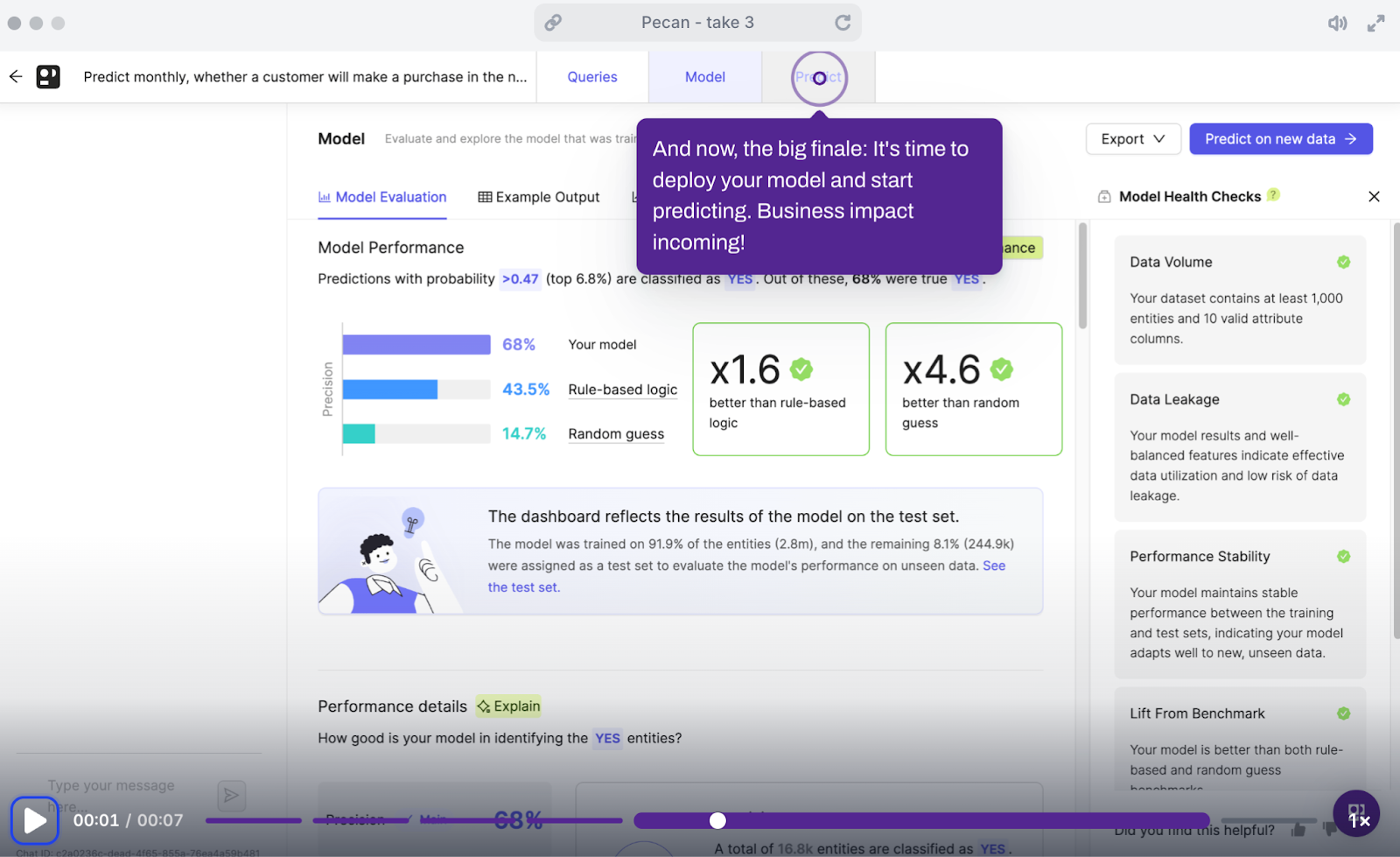
Task: Click the first segment of the progress bar
Action: pyautogui.click(x=254, y=820)
